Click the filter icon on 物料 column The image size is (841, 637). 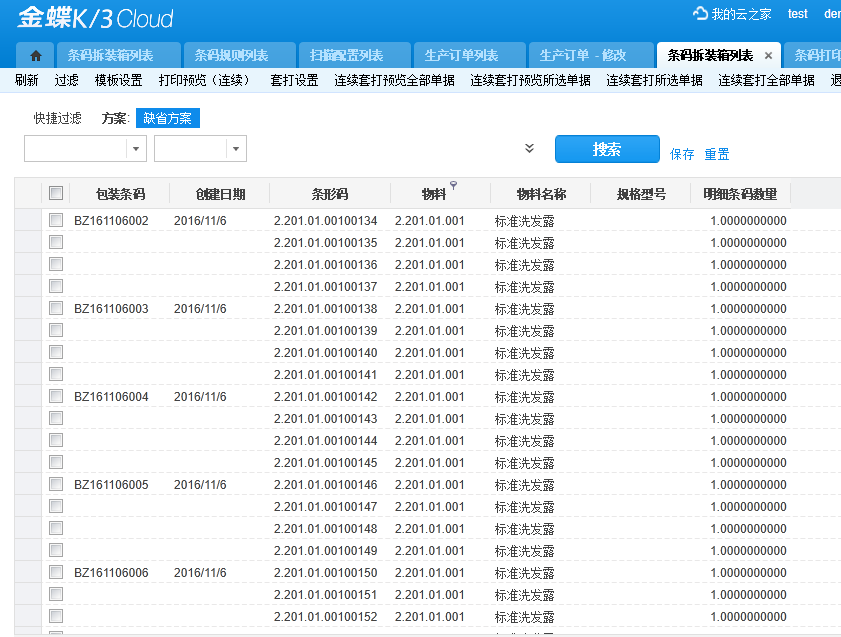click(x=453, y=185)
